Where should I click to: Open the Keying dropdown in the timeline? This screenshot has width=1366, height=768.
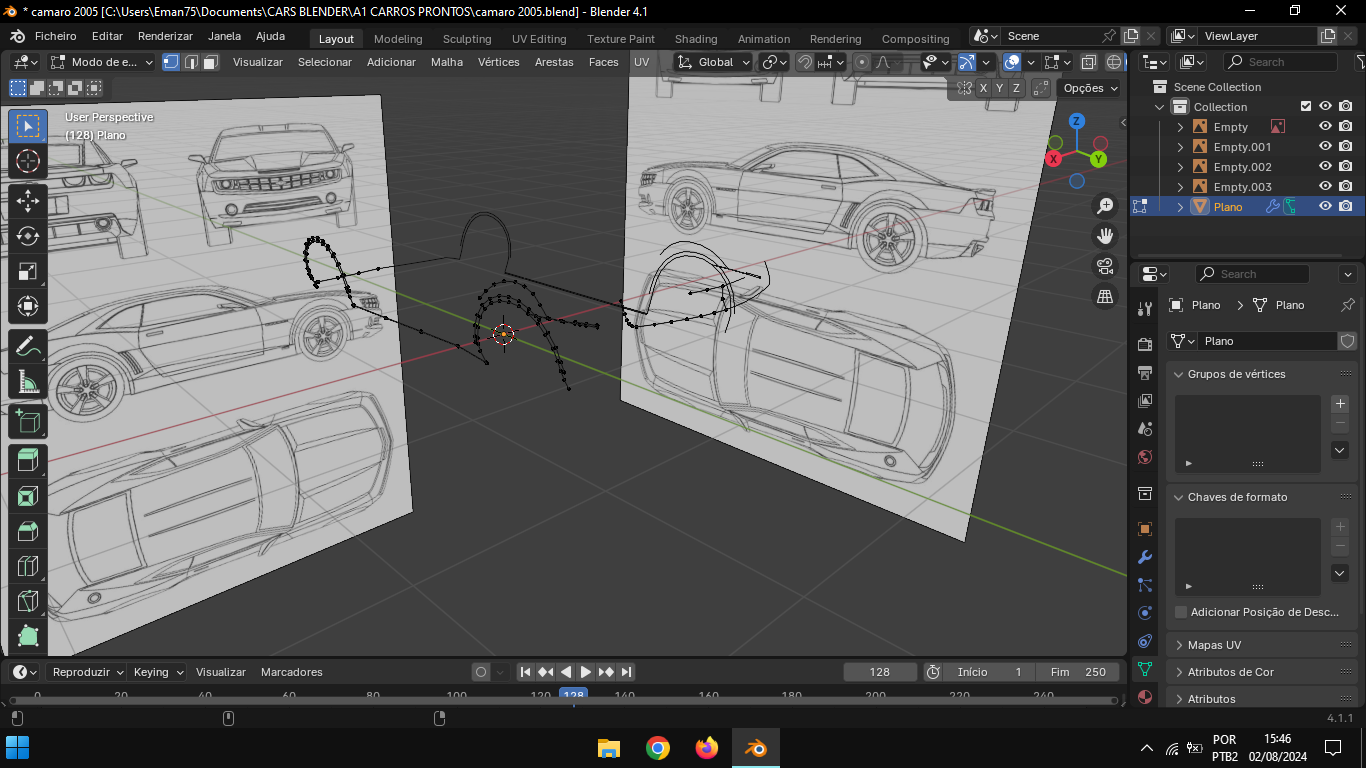pyautogui.click(x=159, y=672)
